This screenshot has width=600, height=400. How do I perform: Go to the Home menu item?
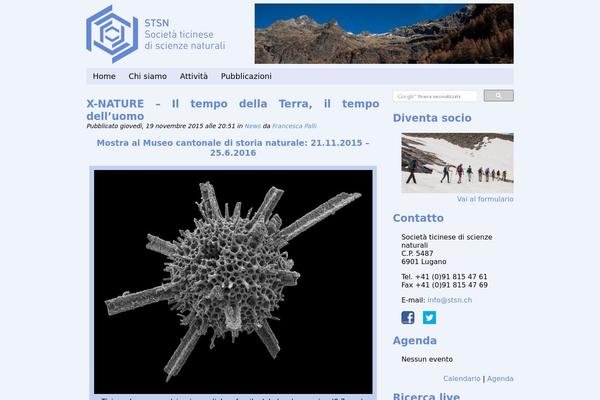pyautogui.click(x=104, y=76)
